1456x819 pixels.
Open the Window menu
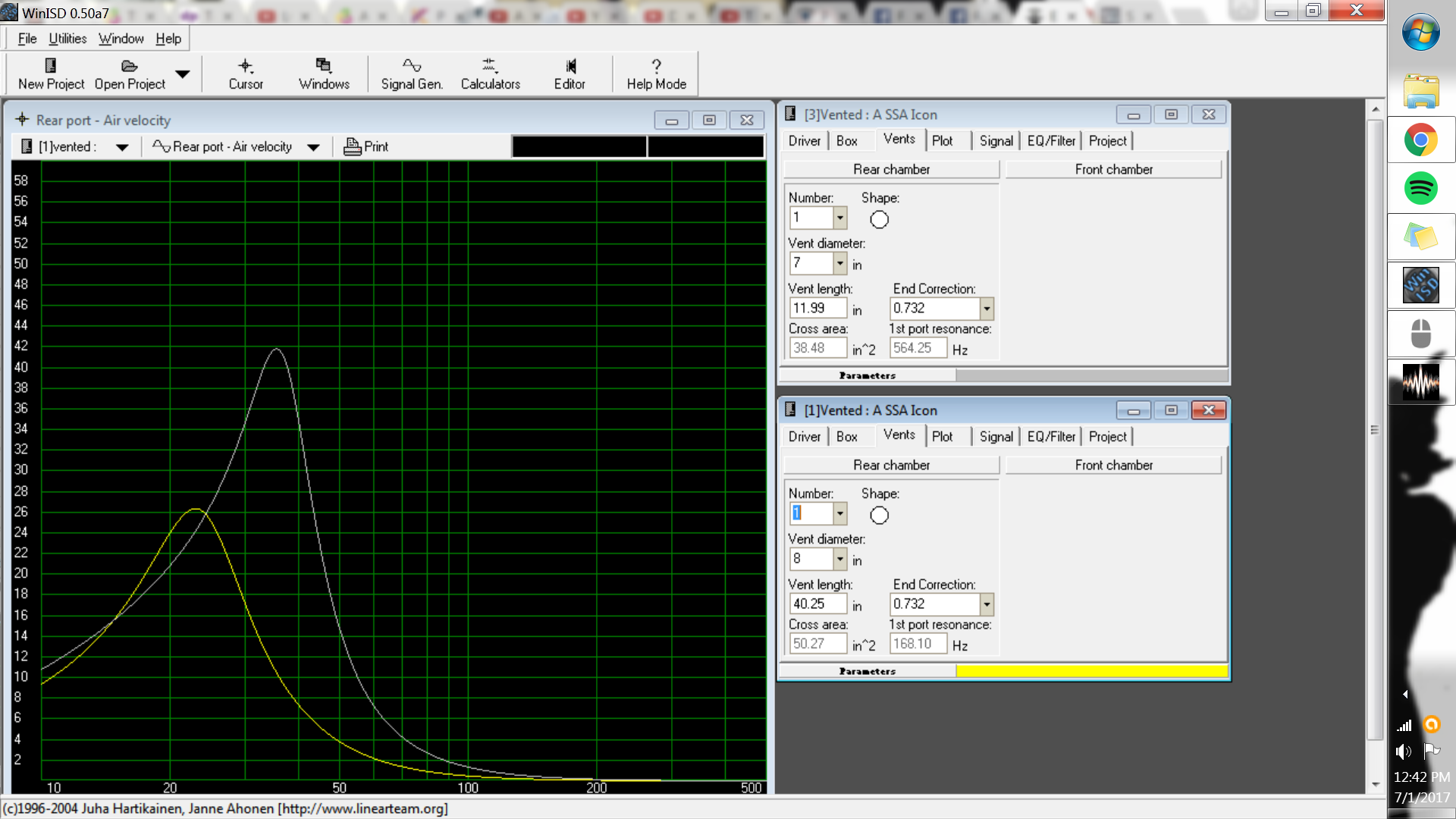[x=121, y=39]
